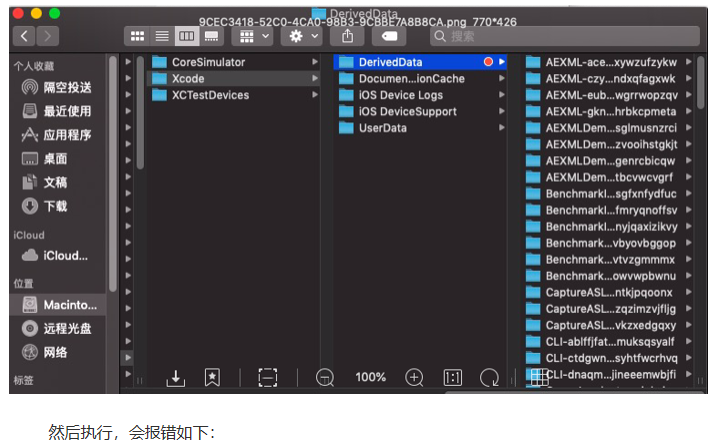This screenshot has width=719, height=448.
Task: Select folder AEXML-gkn...hrbkcpmeta
Action: [608, 111]
